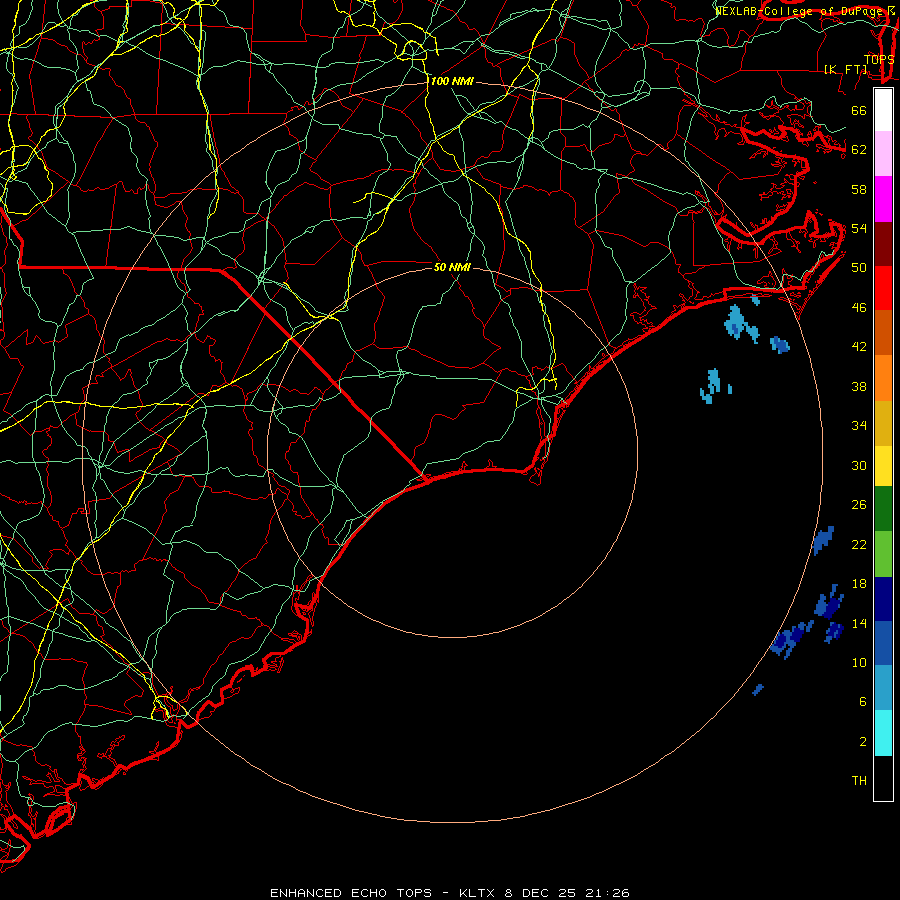Screen dimensions: 900x900
Task: Click the white swatch in the tops legend
Action: click(x=883, y=110)
